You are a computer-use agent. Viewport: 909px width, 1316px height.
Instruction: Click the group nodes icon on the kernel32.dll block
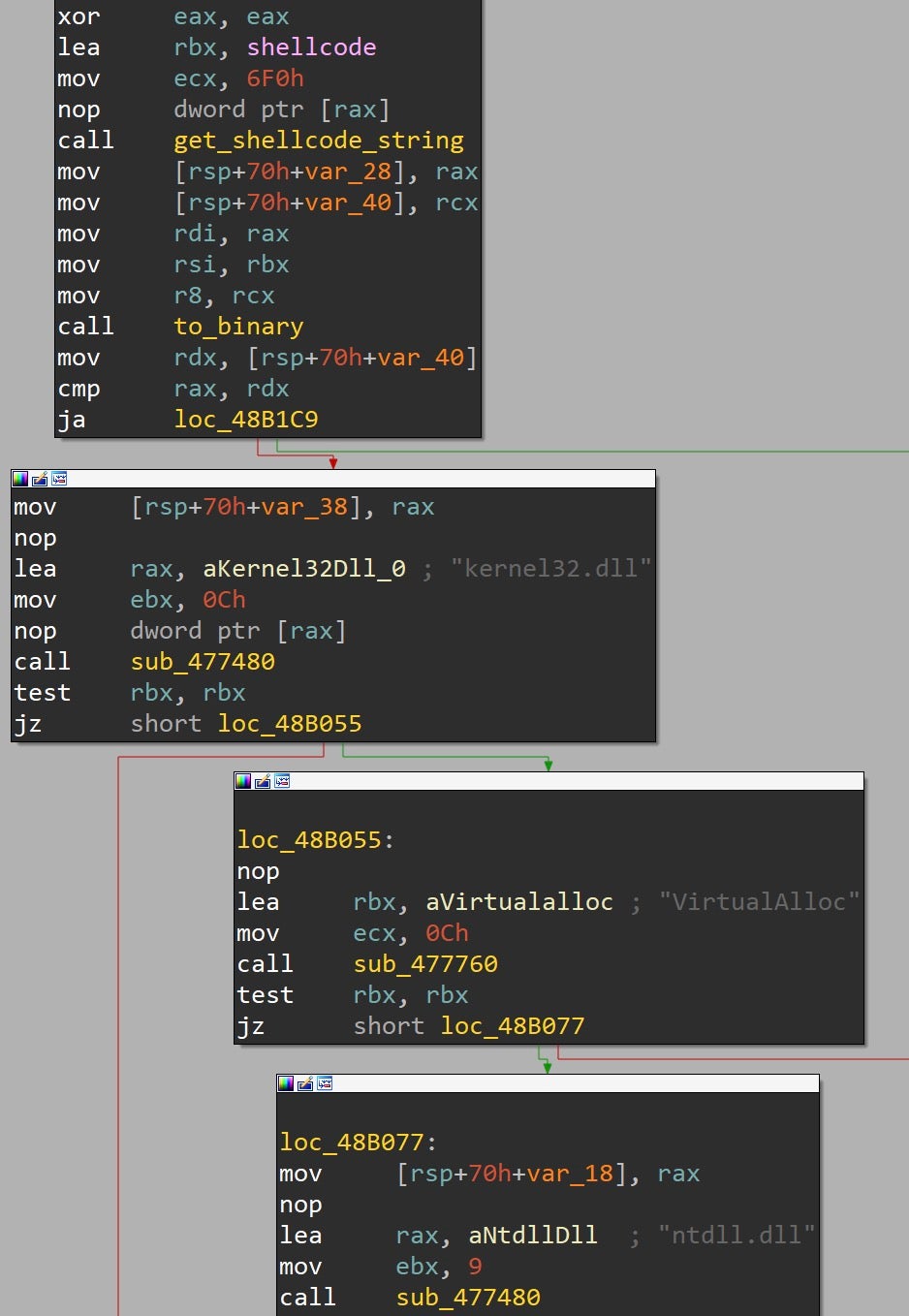59,479
